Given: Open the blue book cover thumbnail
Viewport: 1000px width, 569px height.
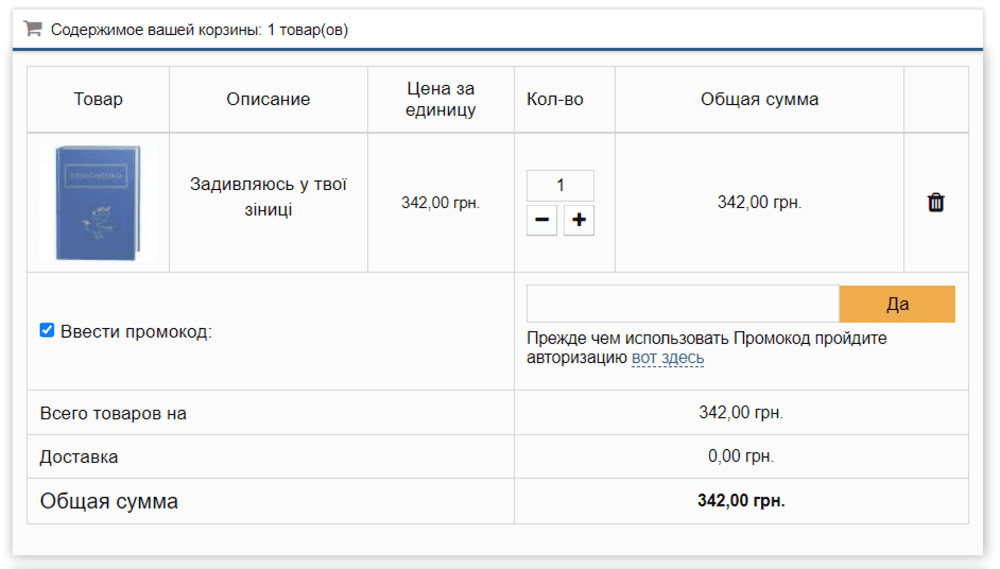Looking at the screenshot, I should 98,203.
